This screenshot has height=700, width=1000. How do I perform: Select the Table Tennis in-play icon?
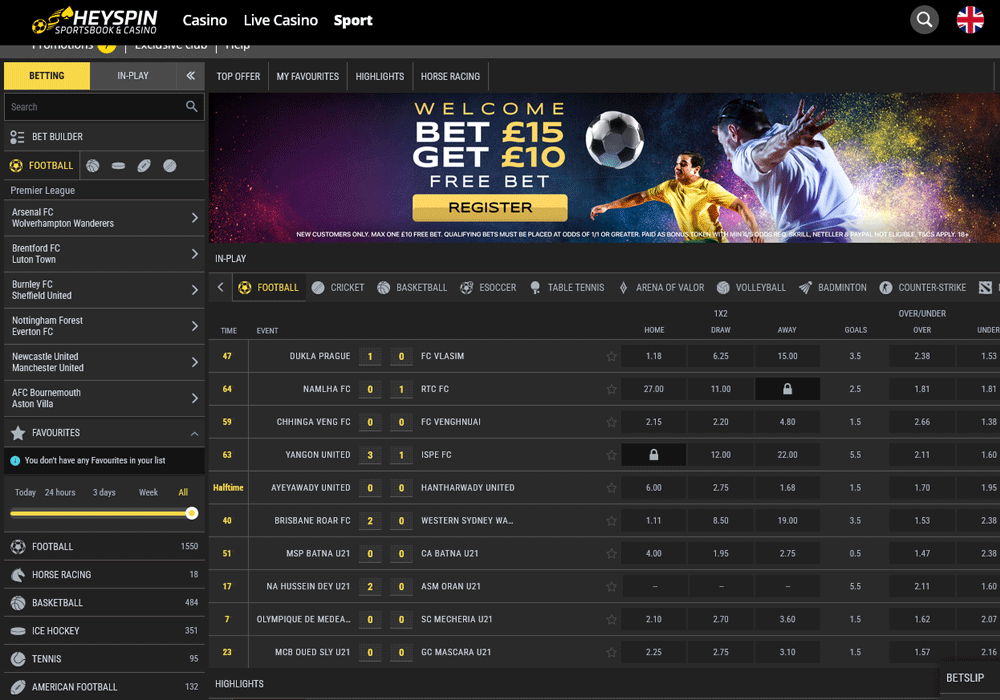click(x=535, y=288)
